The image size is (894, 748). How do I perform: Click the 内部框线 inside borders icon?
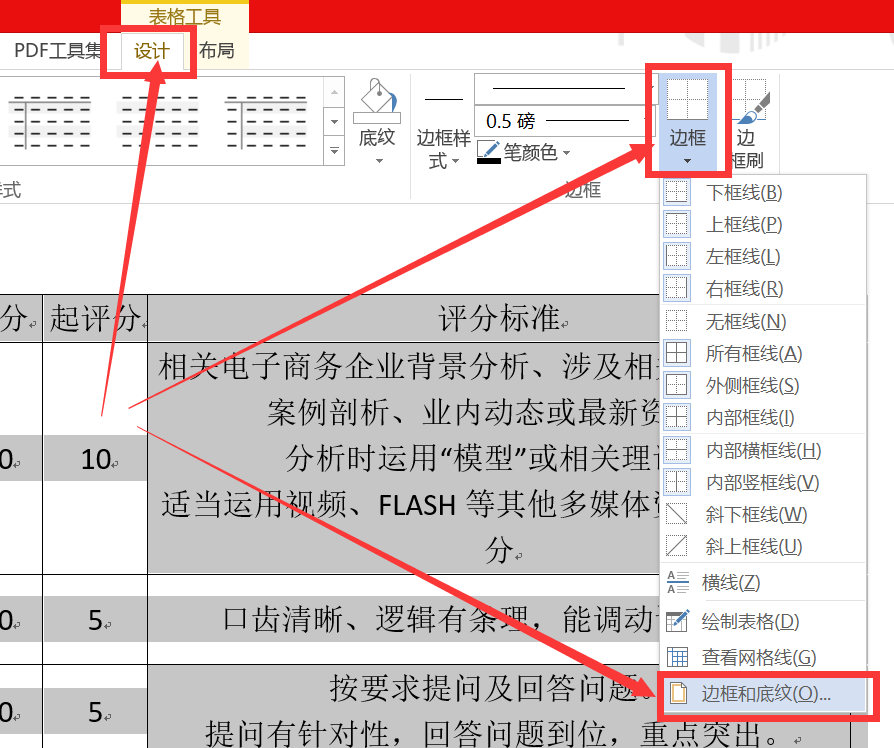(x=677, y=417)
